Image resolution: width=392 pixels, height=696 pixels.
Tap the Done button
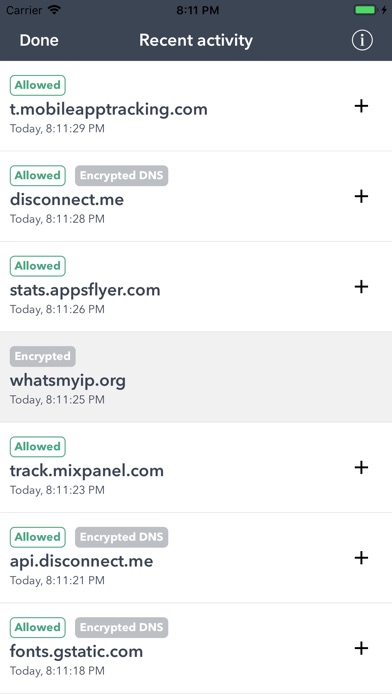pos(39,40)
